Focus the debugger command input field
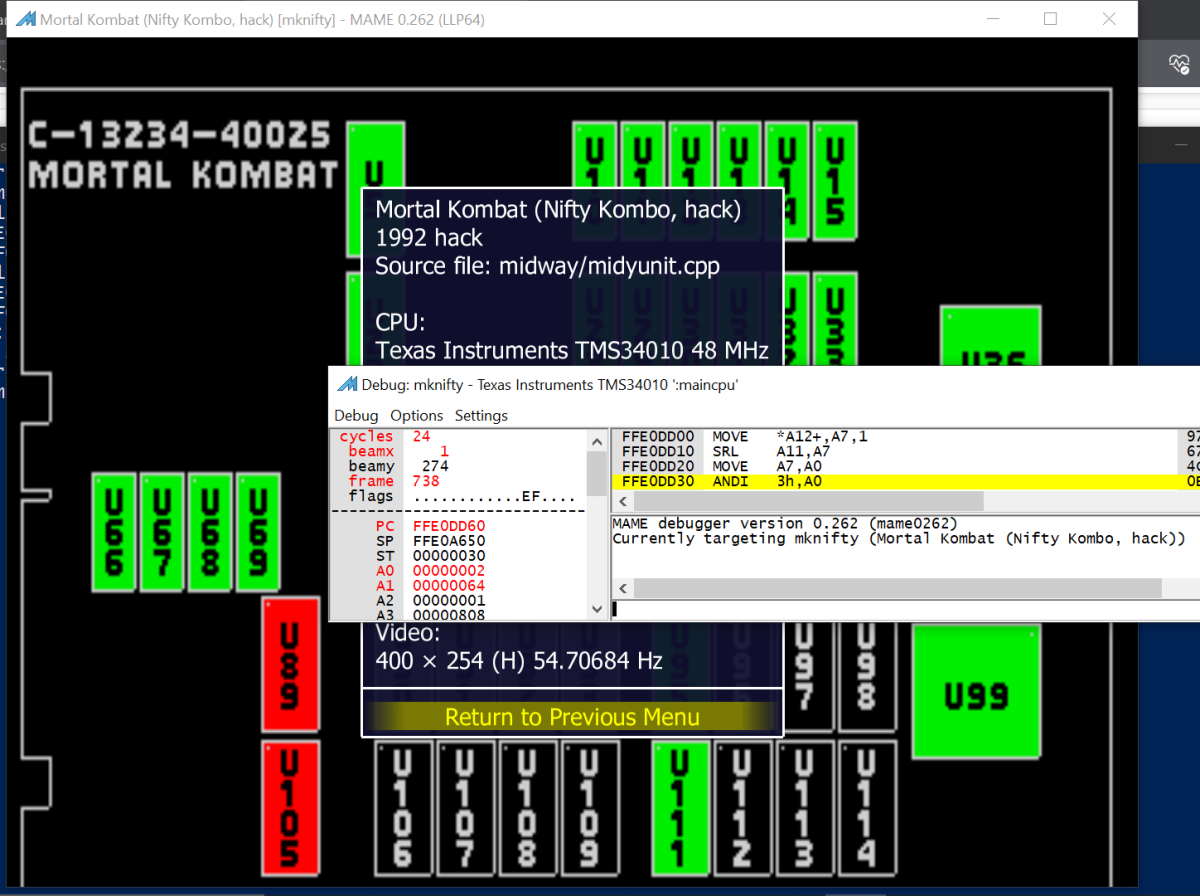The height and width of the screenshot is (896, 1200). click(905, 609)
